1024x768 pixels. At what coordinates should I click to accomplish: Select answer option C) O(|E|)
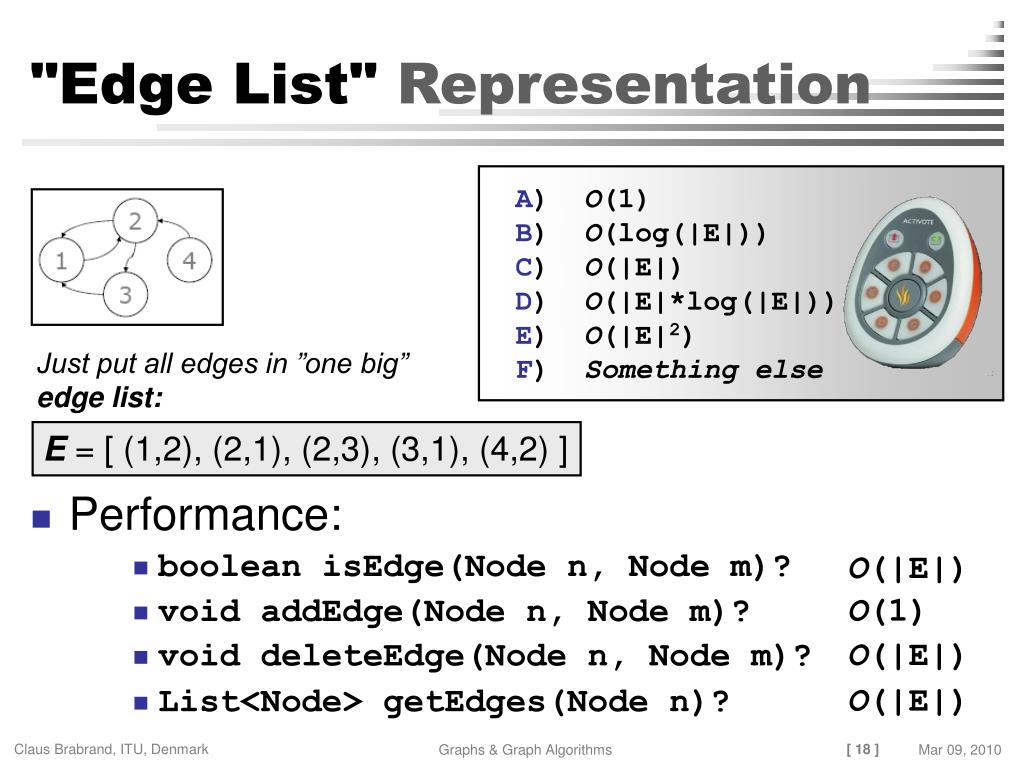[x=598, y=267]
